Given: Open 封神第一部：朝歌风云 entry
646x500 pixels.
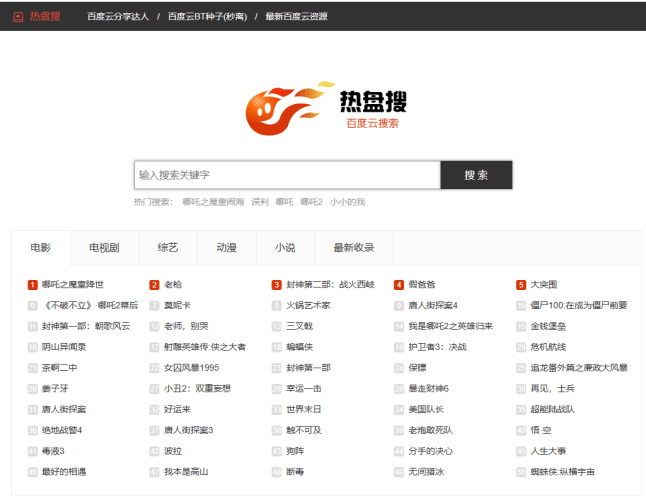Looking at the screenshot, I should click(86, 326).
